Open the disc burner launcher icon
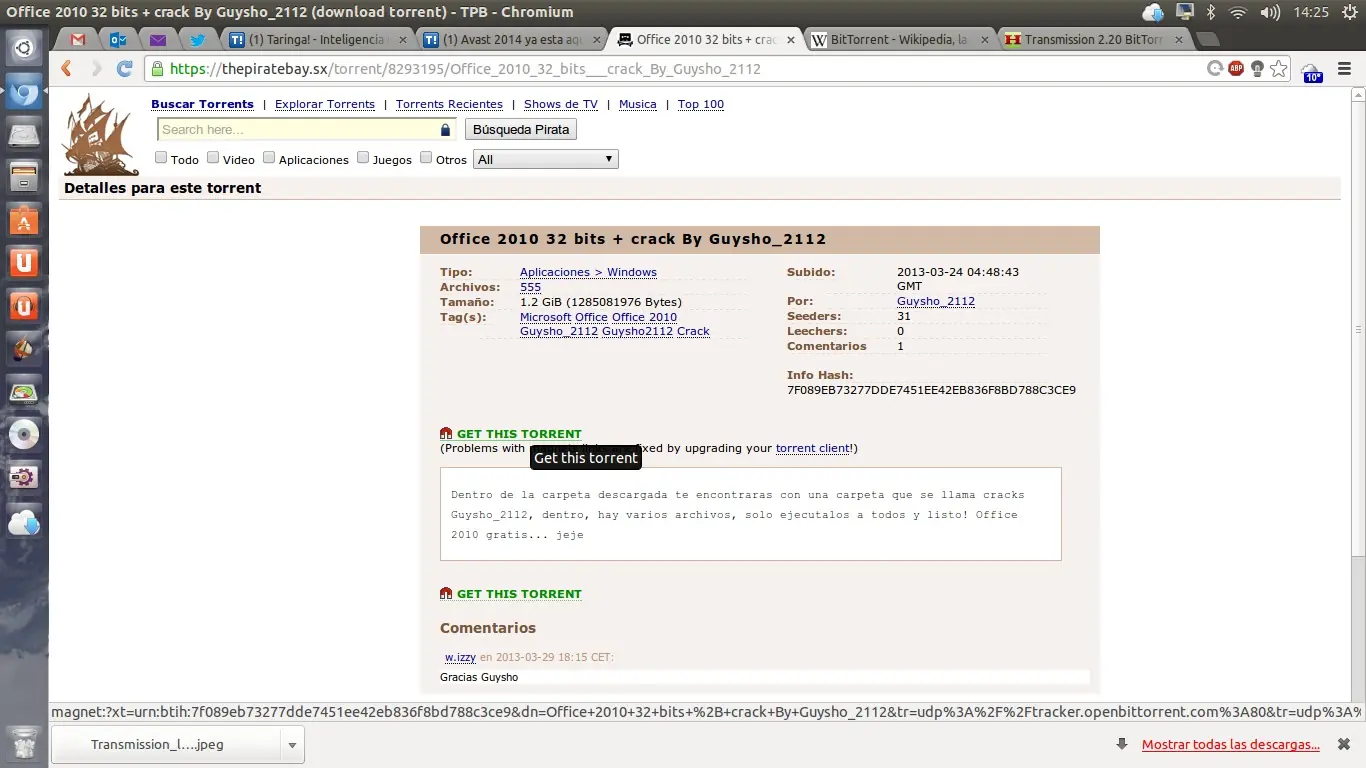 point(24,434)
